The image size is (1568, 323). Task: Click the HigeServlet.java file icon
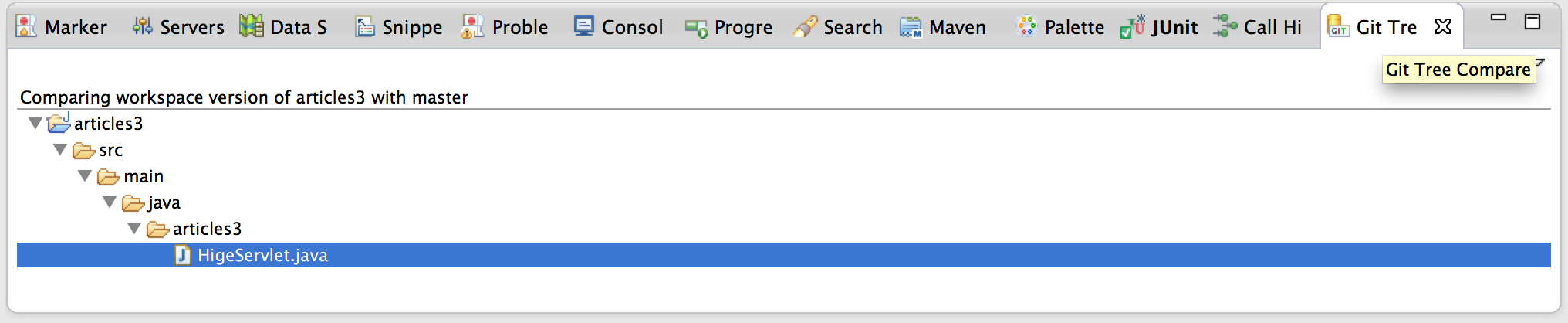[183, 255]
